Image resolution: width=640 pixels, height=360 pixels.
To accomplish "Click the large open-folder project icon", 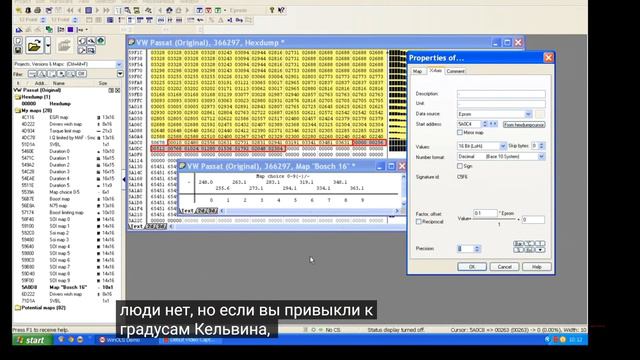I will tap(34, 45).
